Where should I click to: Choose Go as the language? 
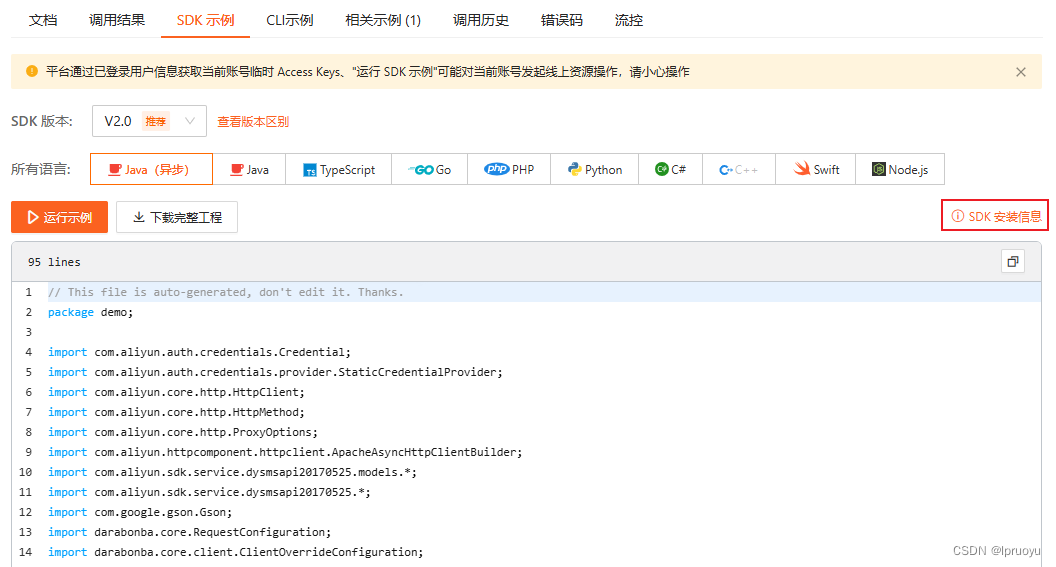(x=429, y=170)
